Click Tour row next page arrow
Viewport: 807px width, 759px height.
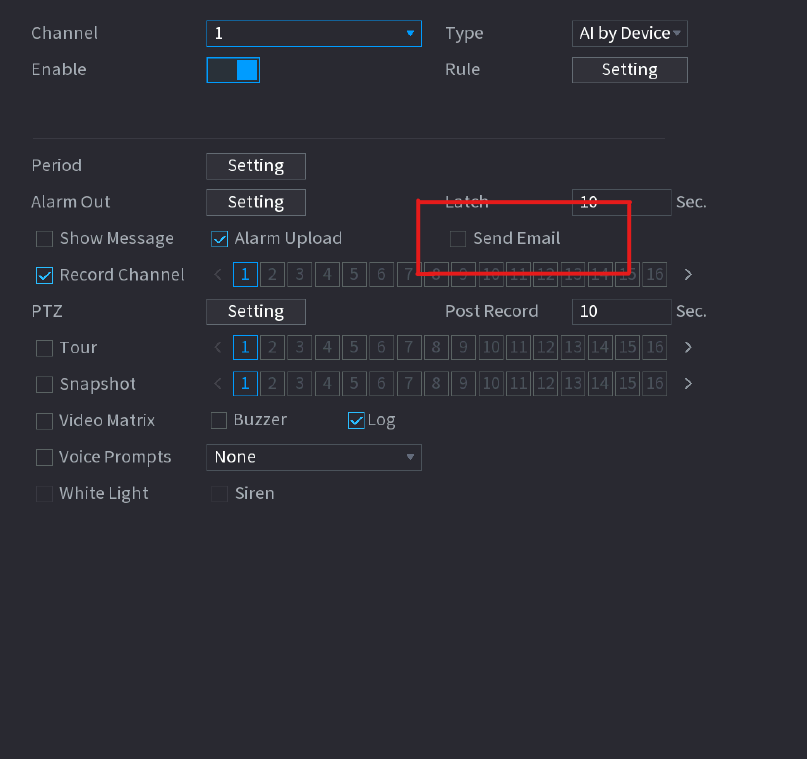pyautogui.click(x=688, y=348)
